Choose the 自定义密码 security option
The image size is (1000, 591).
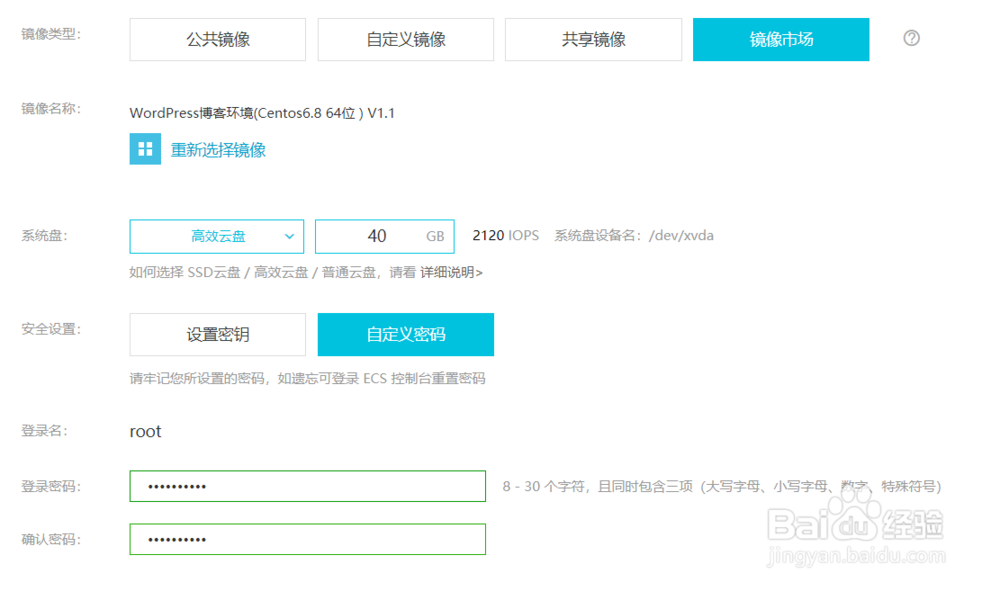click(x=406, y=335)
